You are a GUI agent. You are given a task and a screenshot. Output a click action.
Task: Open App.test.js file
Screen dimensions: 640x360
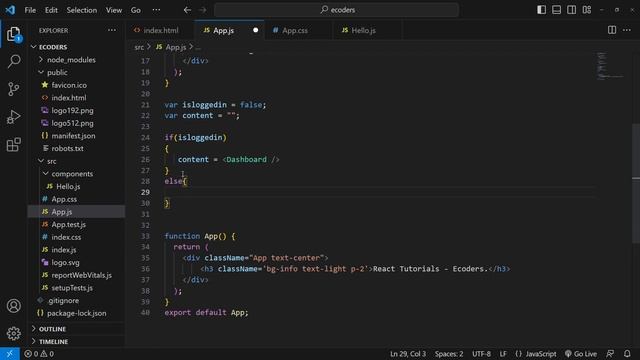point(68,224)
